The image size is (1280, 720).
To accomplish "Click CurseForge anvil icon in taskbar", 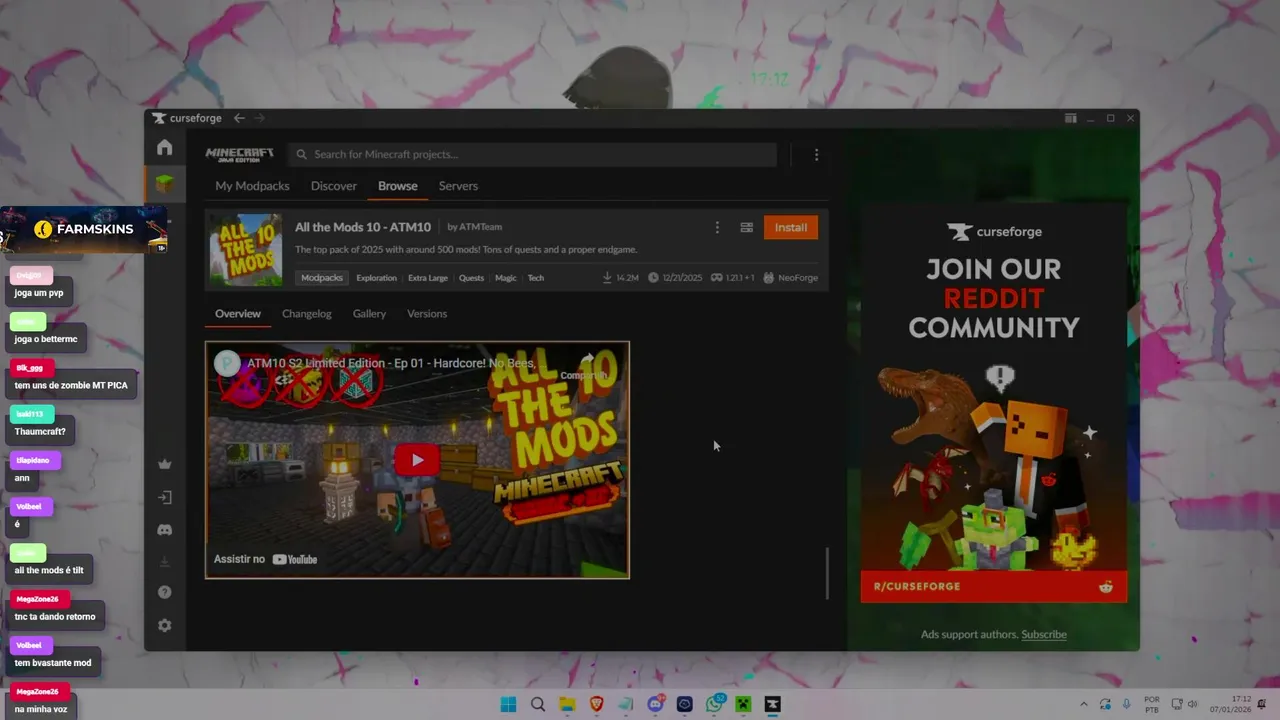I will coord(773,705).
